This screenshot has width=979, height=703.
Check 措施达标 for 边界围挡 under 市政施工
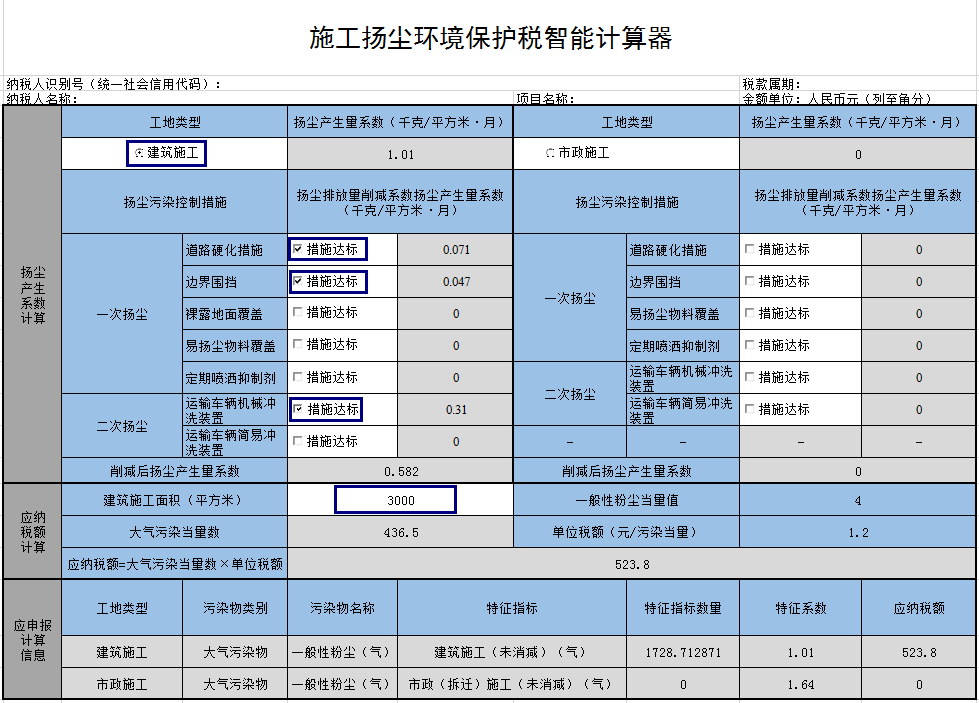[x=749, y=281]
